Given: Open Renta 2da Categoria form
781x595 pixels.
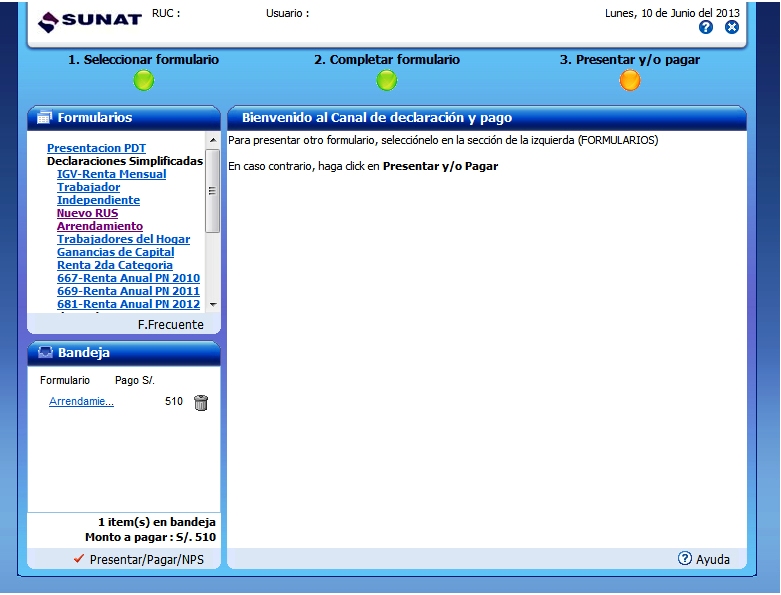Looking at the screenshot, I should 115,265.
